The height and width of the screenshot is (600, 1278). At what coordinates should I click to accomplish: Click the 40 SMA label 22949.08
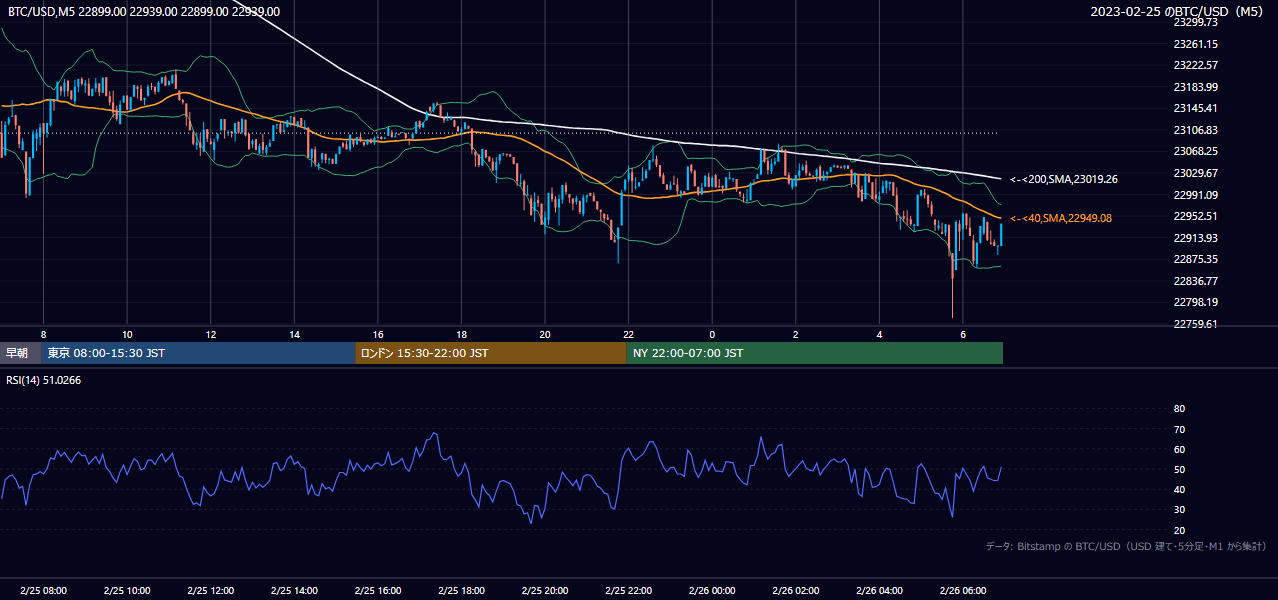point(1061,217)
